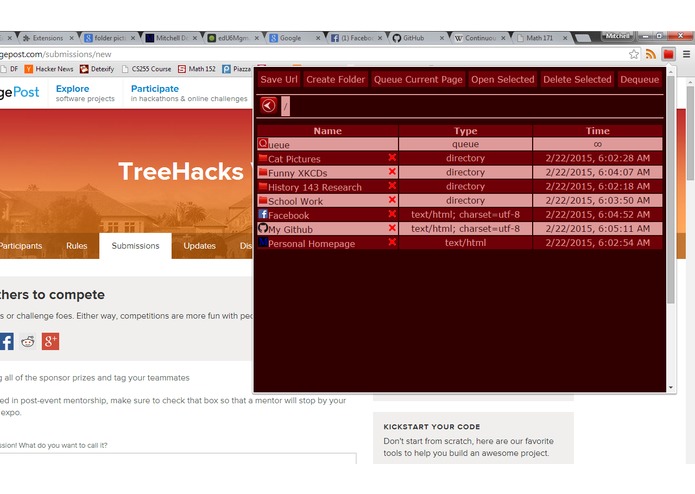695x494 pixels.
Task: Click the popup's vertical scrollbar
Action: click(671, 190)
